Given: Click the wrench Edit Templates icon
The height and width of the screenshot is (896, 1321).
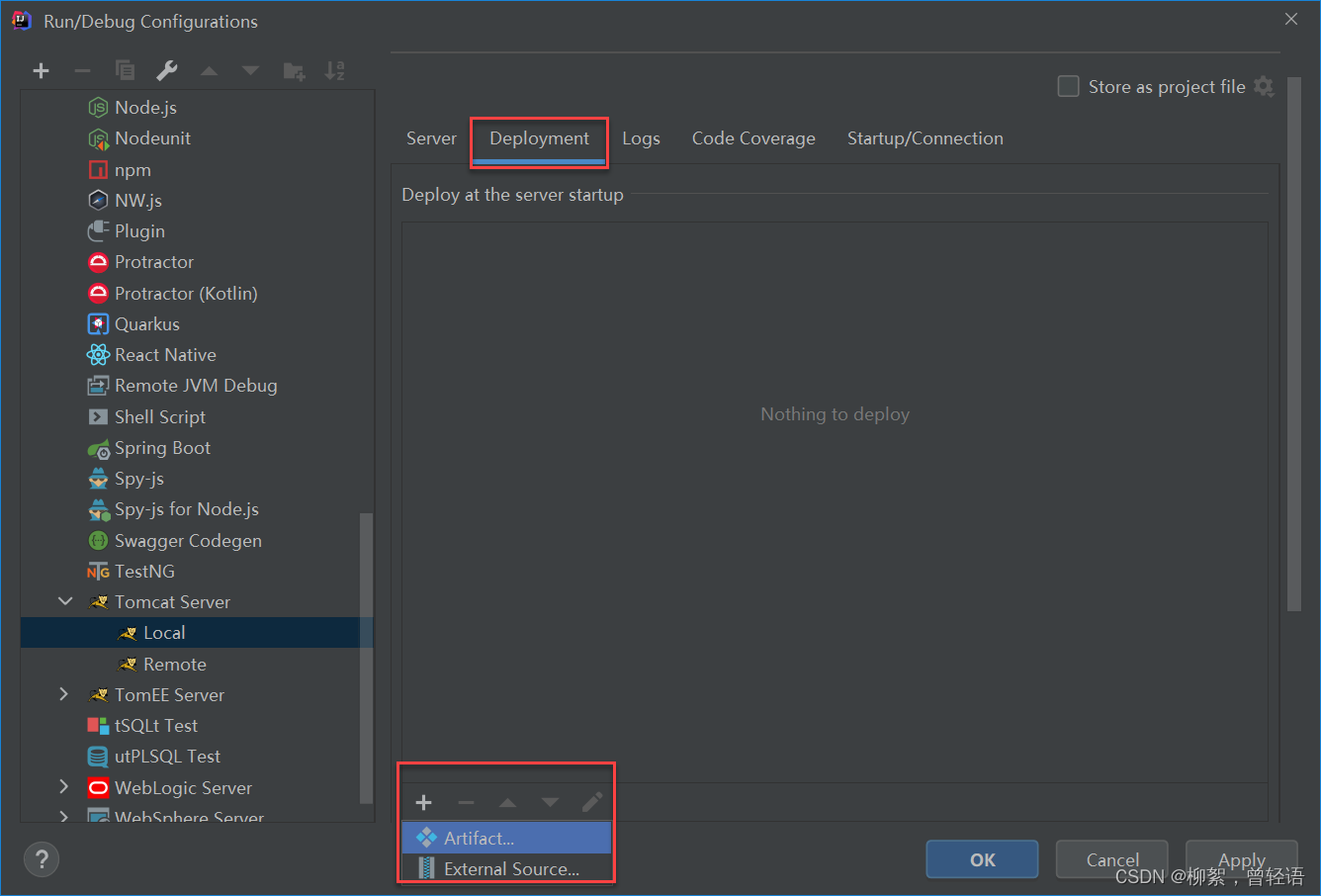Looking at the screenshot, I should (x=167, y=70).
